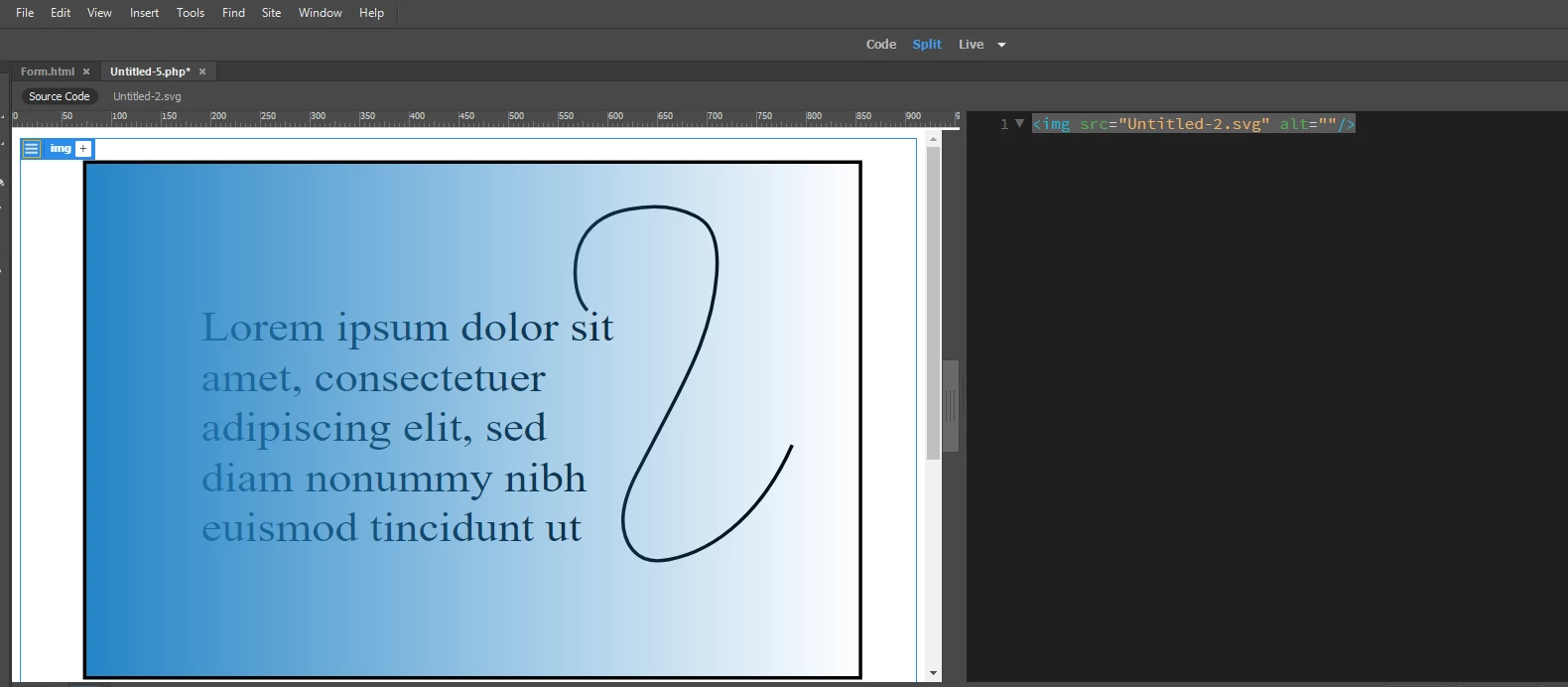Click the alt attribute in the code
The image size is (1568, 687).
point(1294,124)
